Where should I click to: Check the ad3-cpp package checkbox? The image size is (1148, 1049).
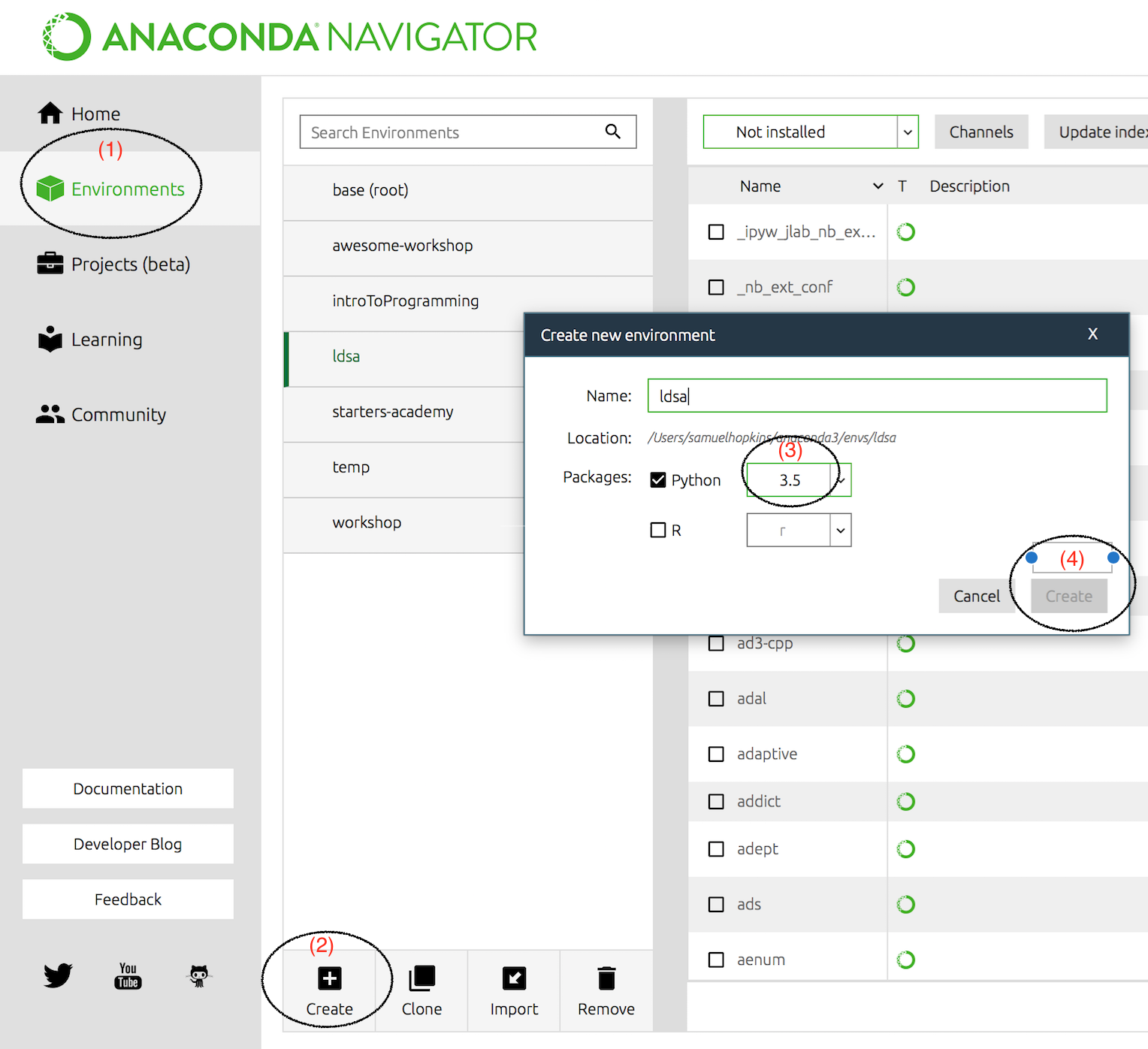717,644
